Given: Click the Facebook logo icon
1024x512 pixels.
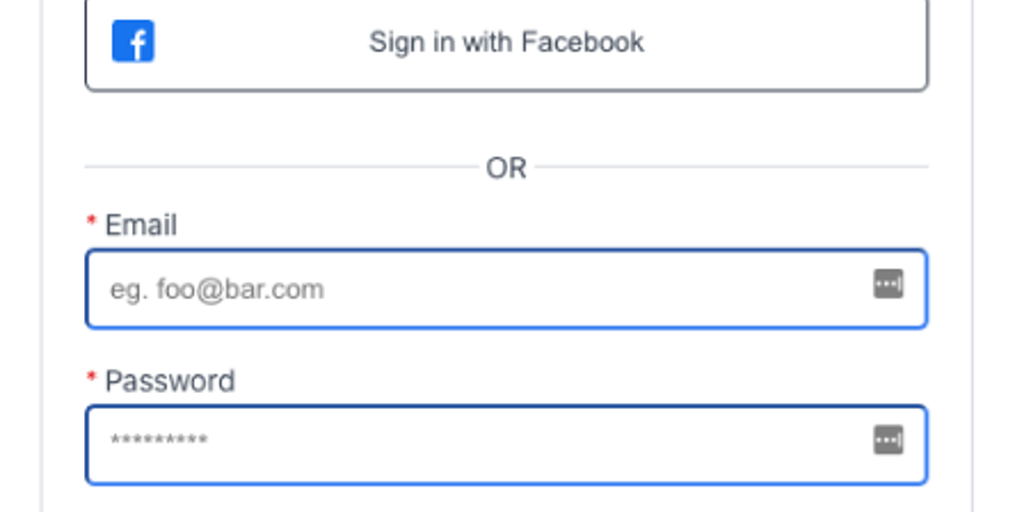Looking at the screenshot, I should click(x=132, y=42).
